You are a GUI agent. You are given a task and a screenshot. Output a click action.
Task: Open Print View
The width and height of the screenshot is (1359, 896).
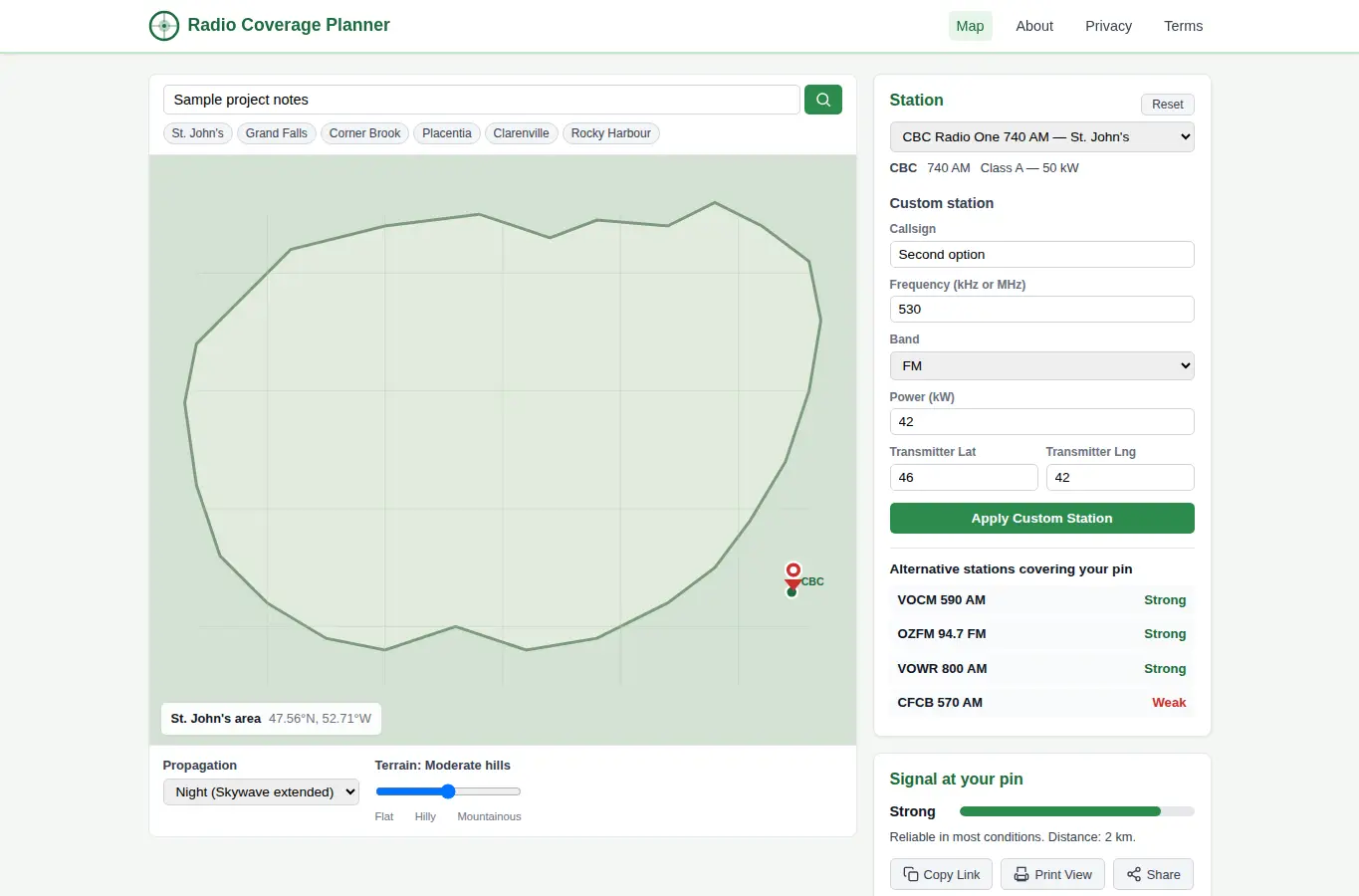click(x=1052, y=874)
